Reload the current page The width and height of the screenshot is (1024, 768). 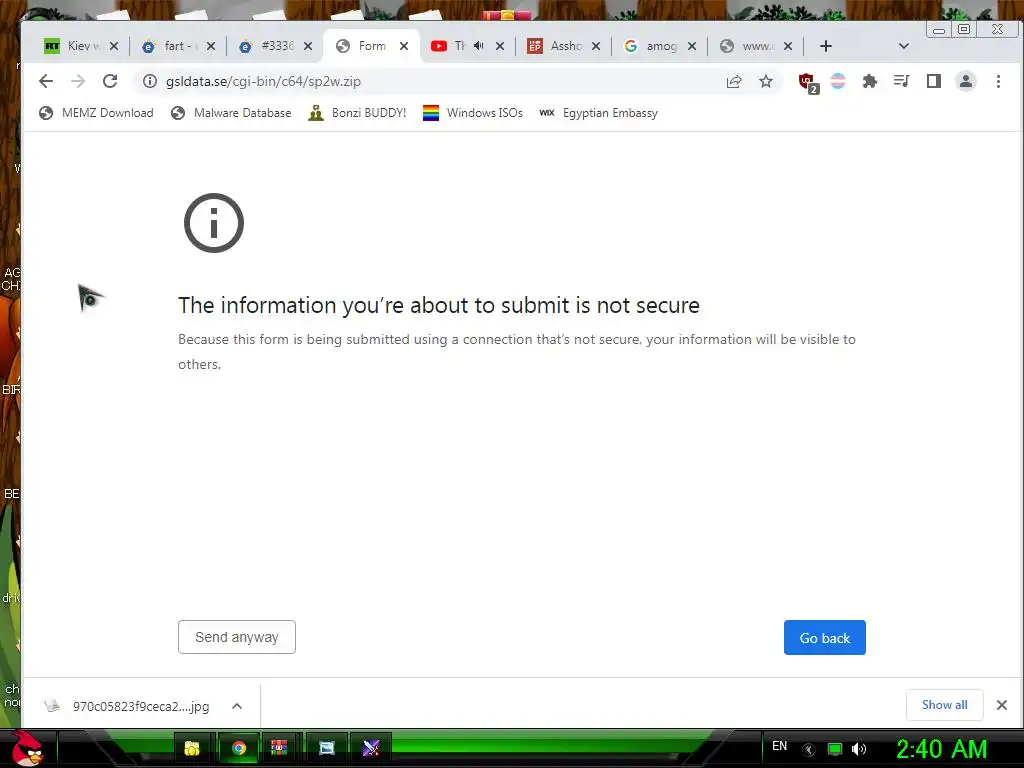[110, 81]
